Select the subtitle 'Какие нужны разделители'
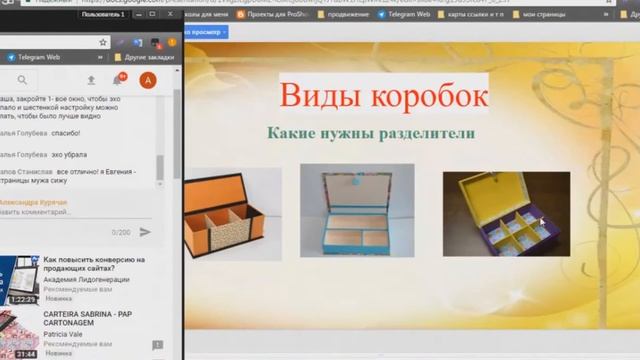Screen dimensions: 640x360 tap(371, 133)
